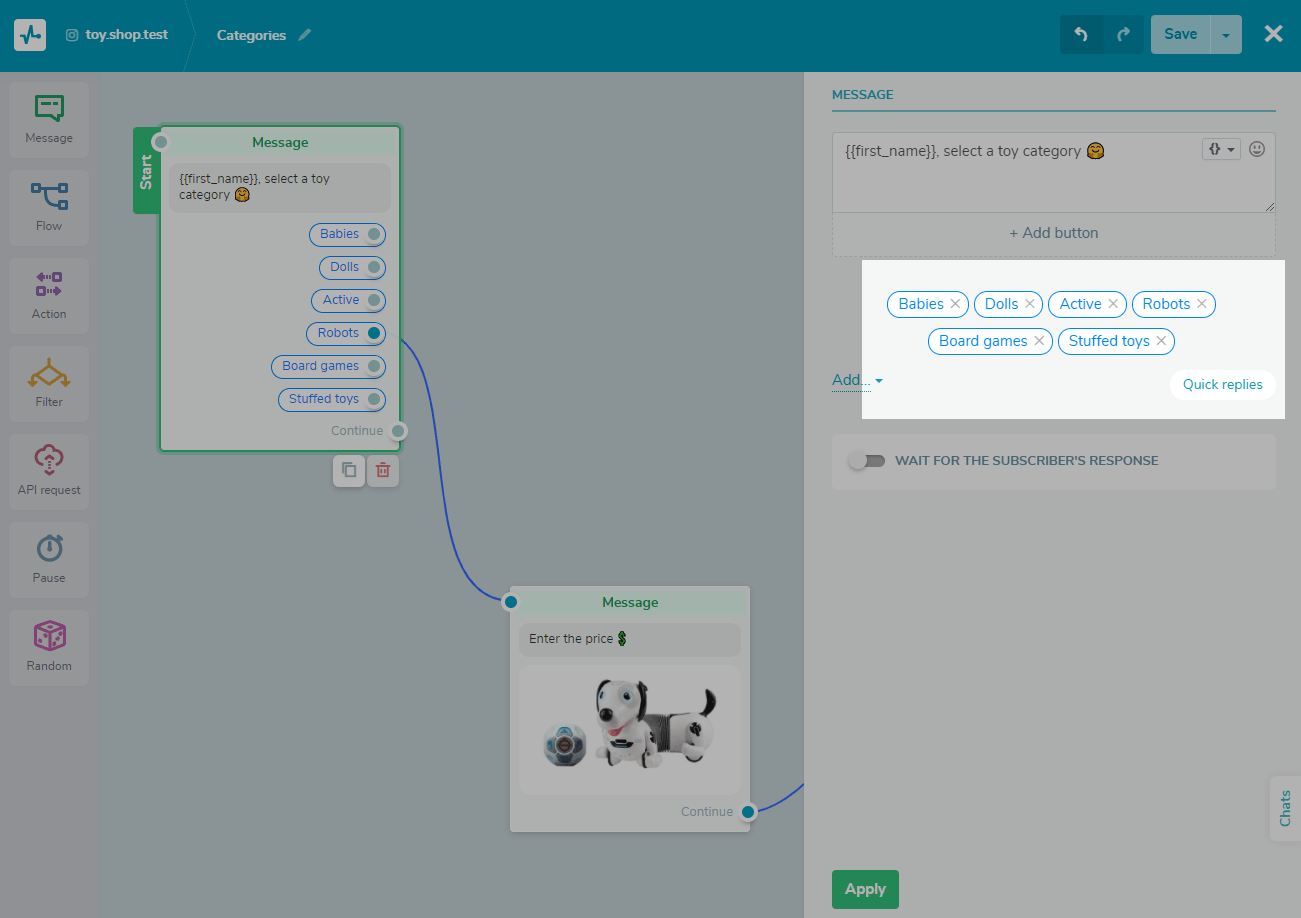Add a Message element from the sidebar
Image resolution: width=1301 pixels, height=918 pixels.
point(49,120)
